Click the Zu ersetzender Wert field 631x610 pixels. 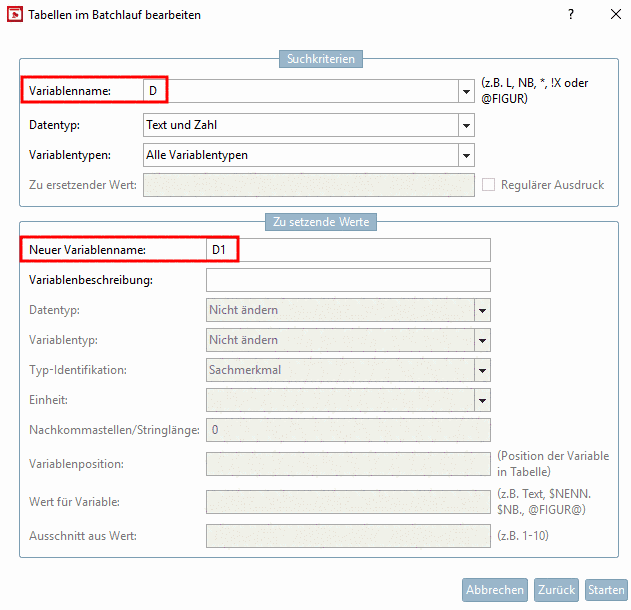[309, 185]
